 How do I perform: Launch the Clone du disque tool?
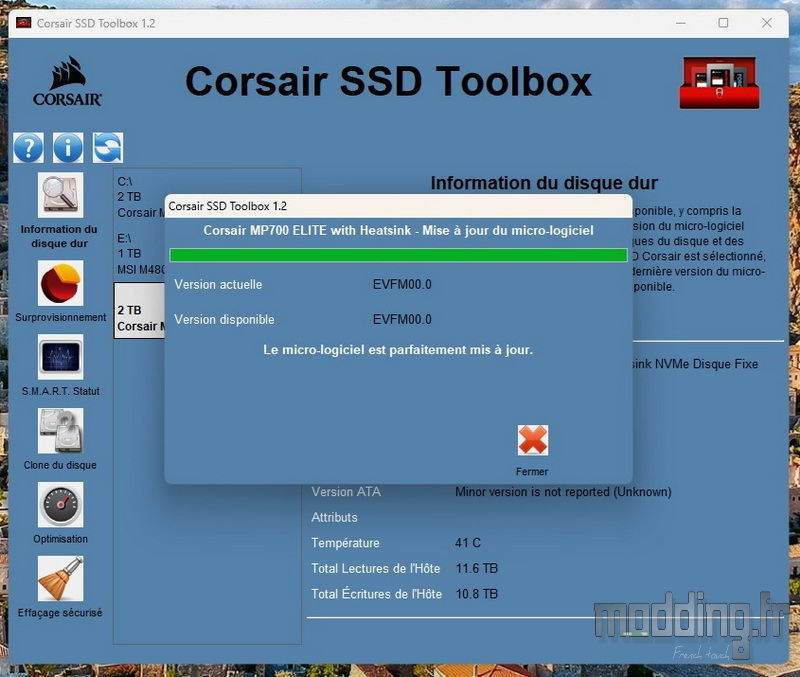(x=60, y=431)
